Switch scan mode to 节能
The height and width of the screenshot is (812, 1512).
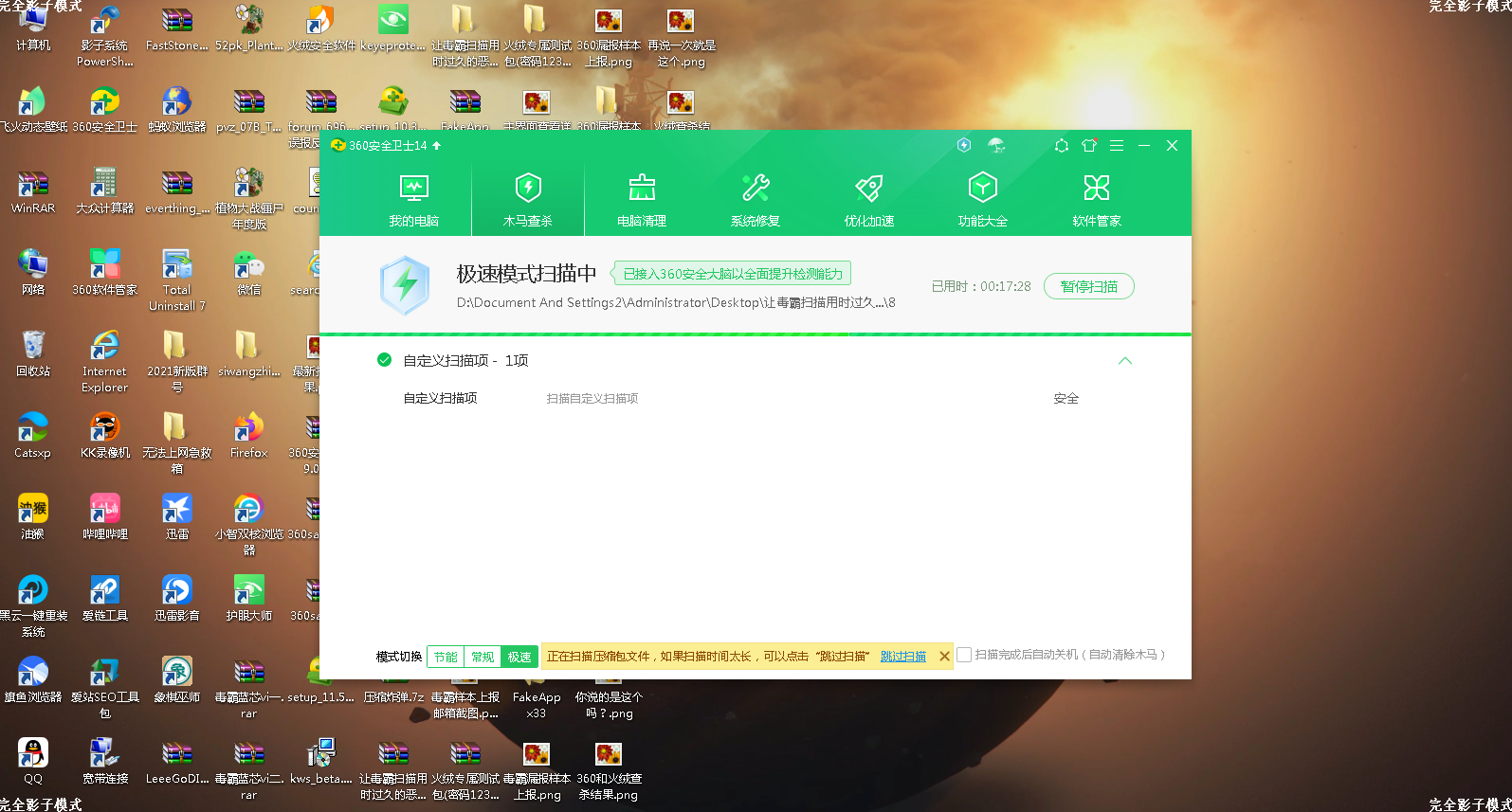coord(446,657)
